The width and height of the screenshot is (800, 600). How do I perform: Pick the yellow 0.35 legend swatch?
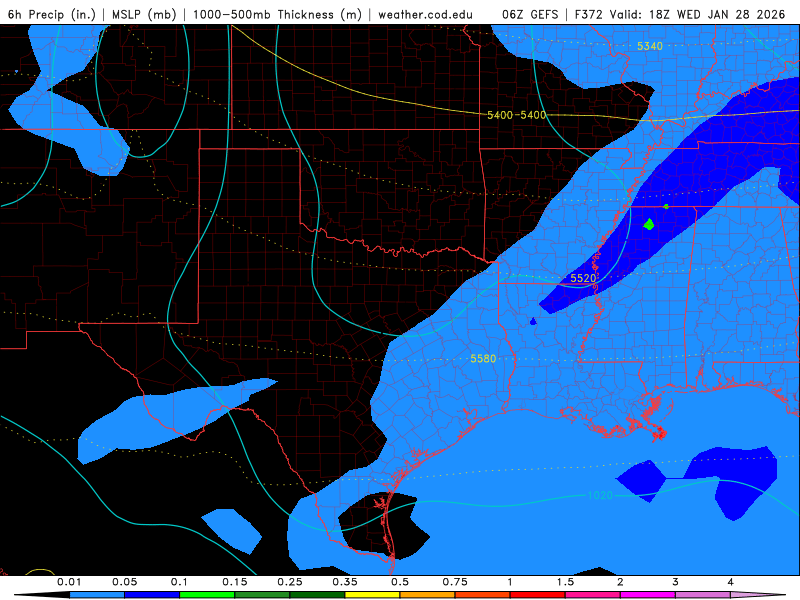(372, 595)
